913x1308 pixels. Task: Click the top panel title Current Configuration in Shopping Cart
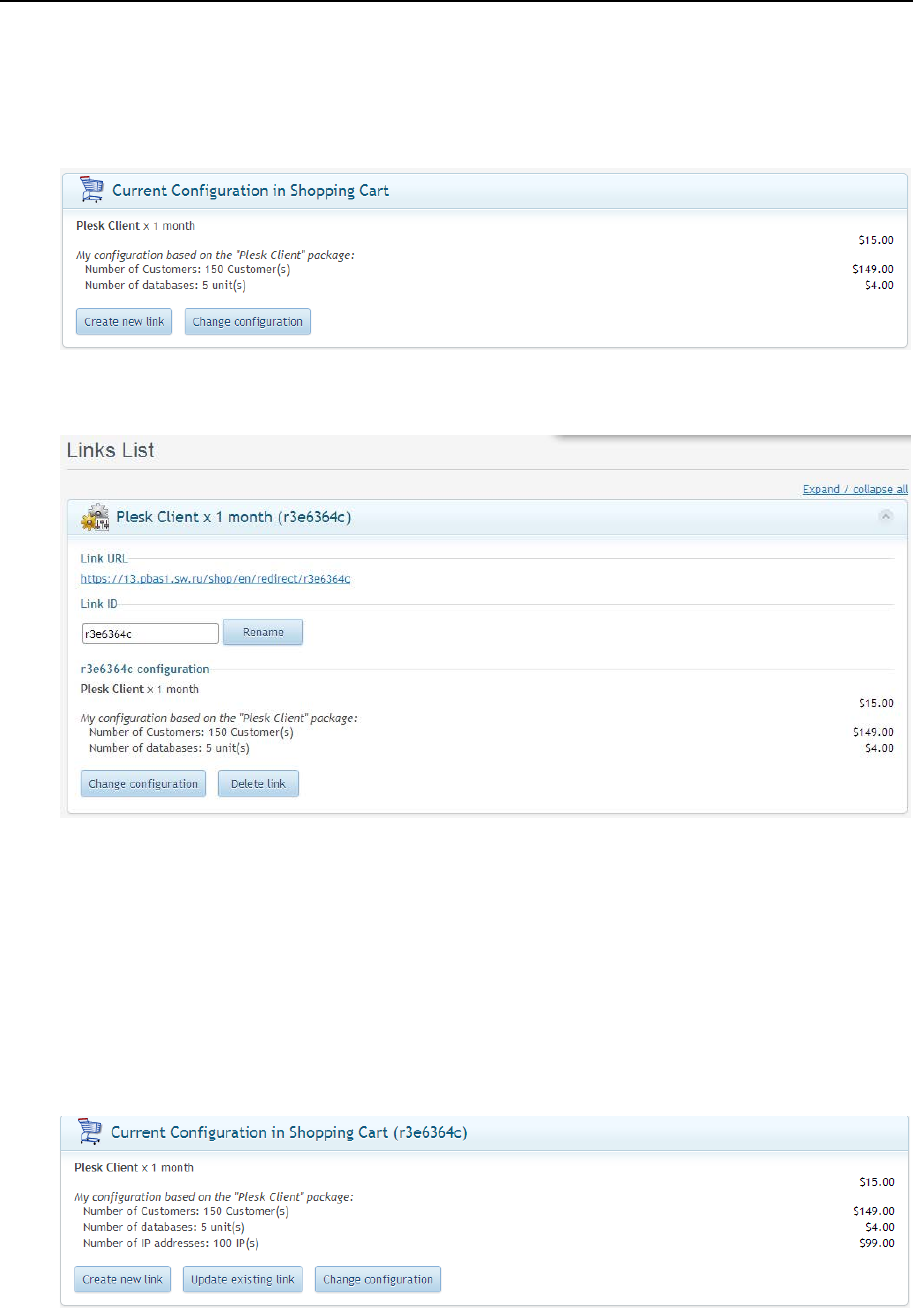[250, 190]
